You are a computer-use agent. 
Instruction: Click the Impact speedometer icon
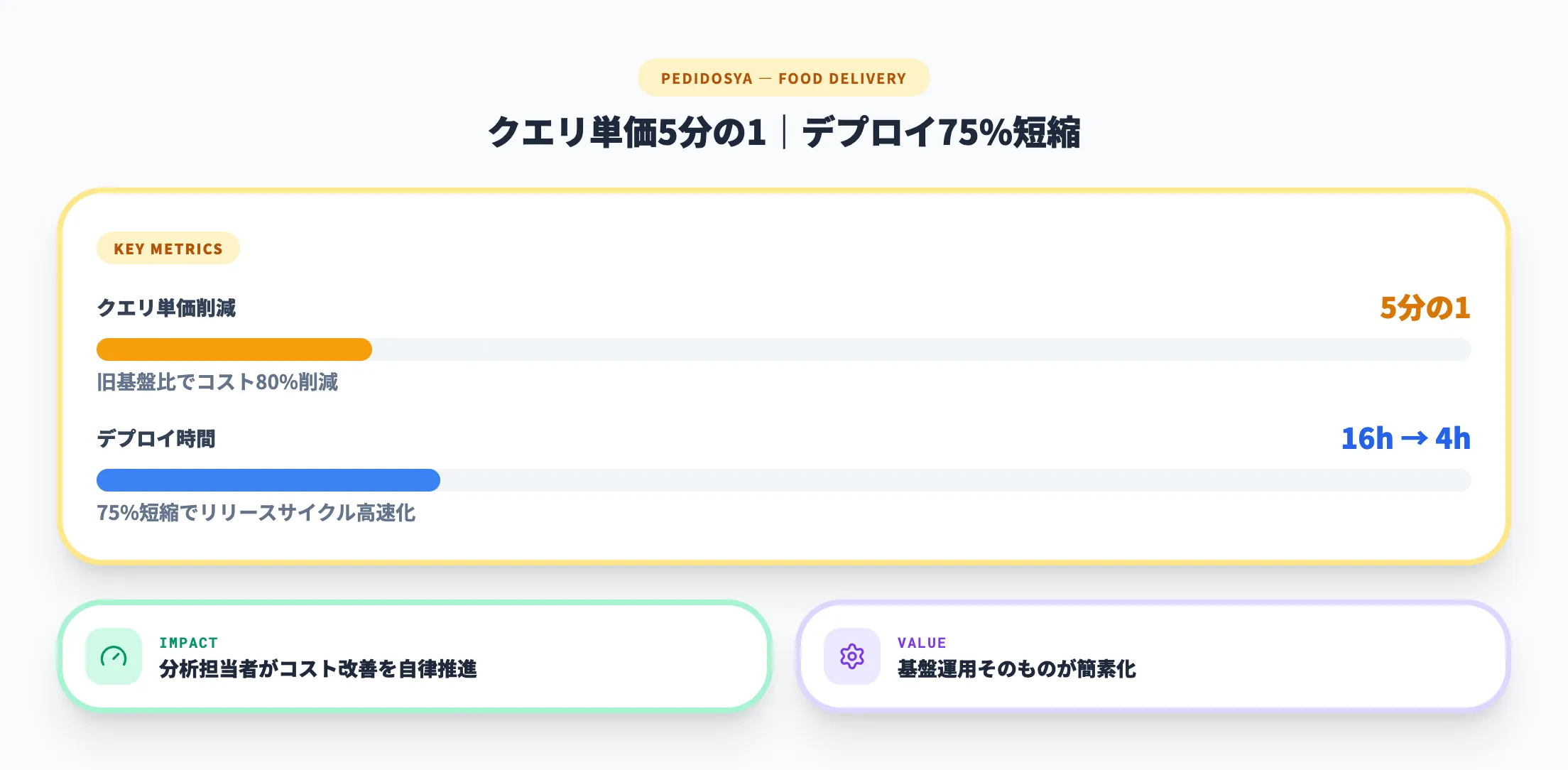[x=114, y=656]
